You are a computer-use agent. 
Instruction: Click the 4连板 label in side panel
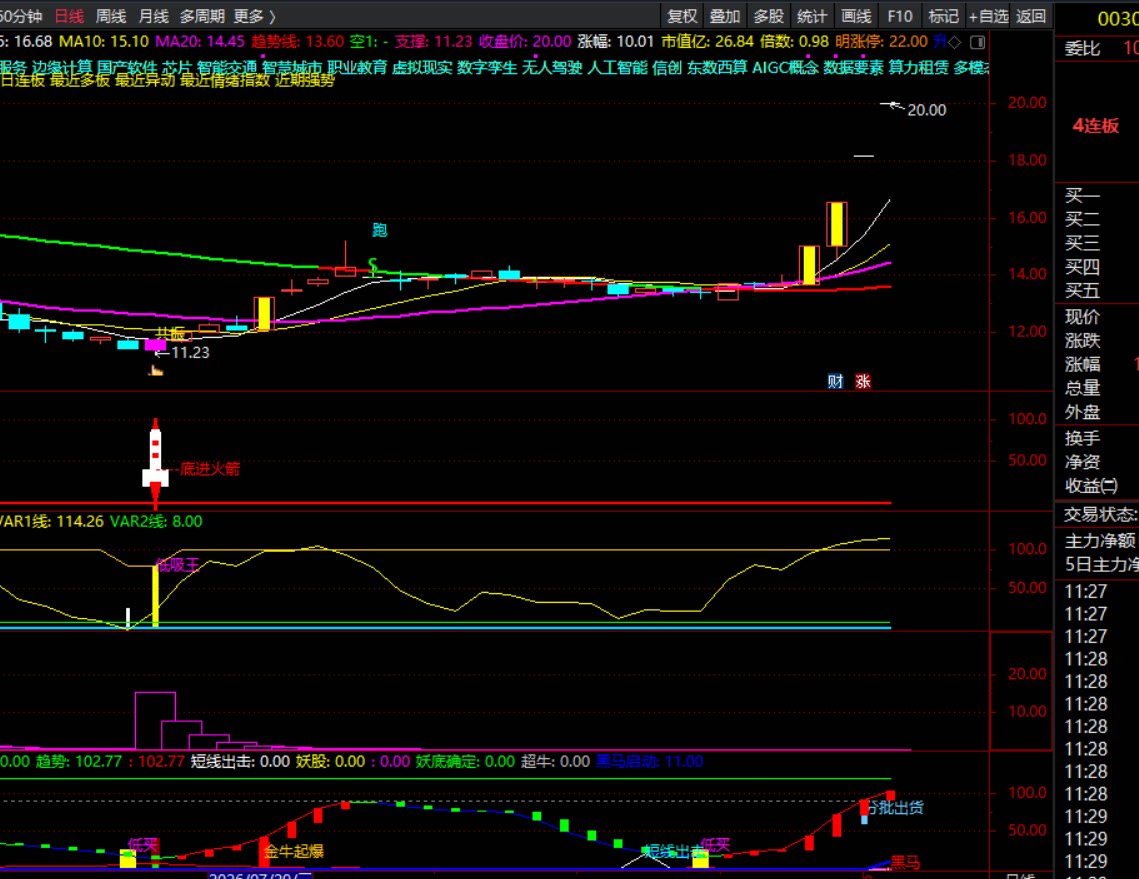pyautogui.click(x=1095, y=126)
